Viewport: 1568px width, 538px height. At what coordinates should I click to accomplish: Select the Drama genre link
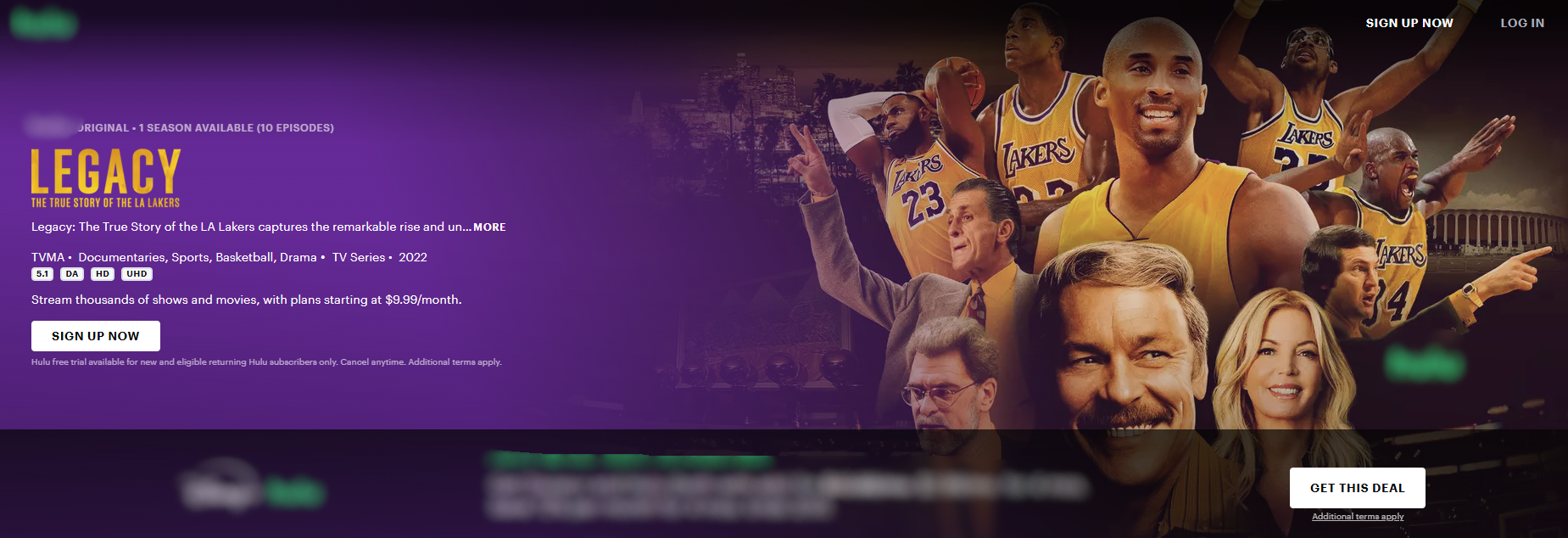pos(298,257)
